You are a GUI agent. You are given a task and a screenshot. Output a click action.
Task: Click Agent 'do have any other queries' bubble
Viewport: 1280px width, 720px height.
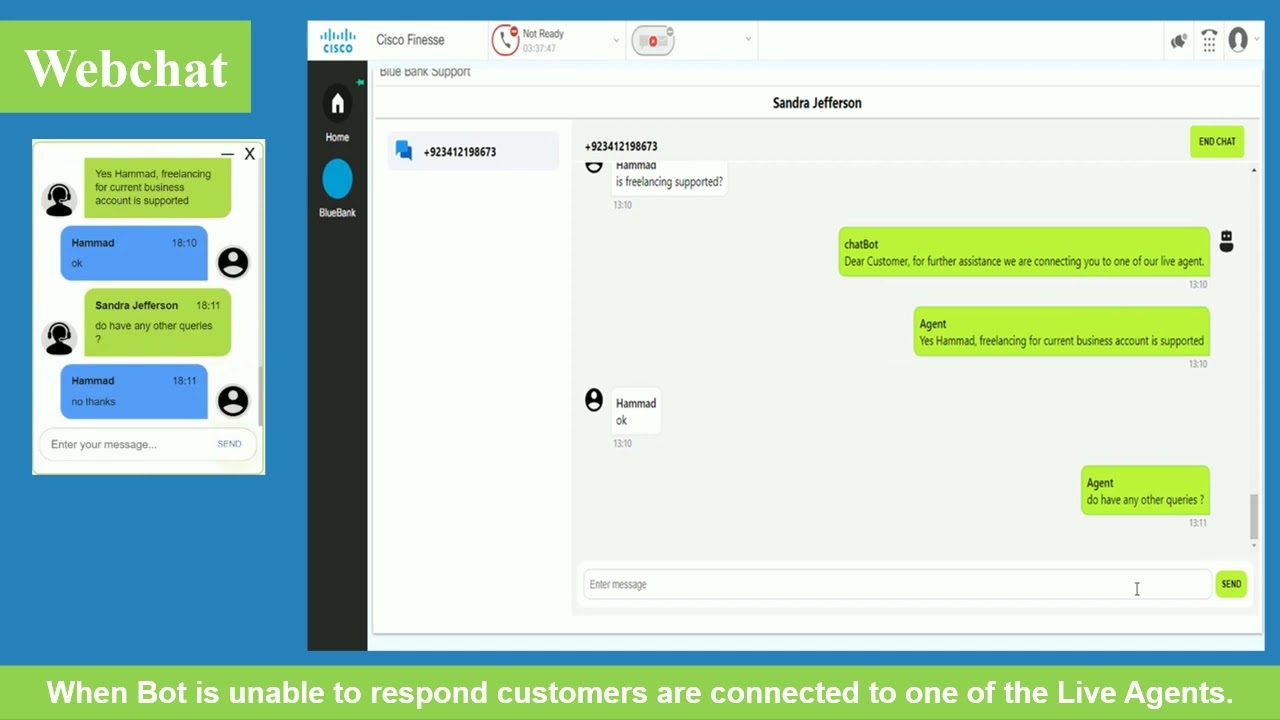point(1145,491)
